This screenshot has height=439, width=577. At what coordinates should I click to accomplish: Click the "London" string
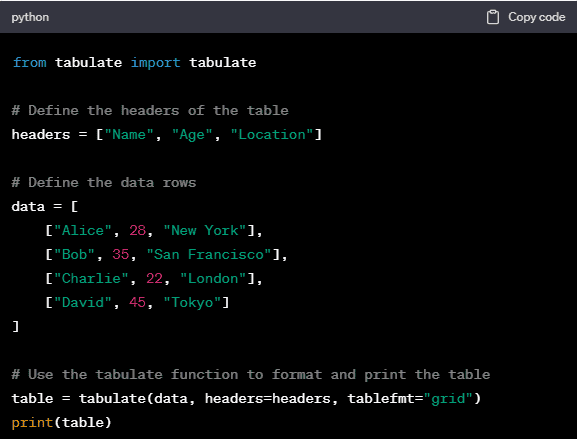coord(213,279)
